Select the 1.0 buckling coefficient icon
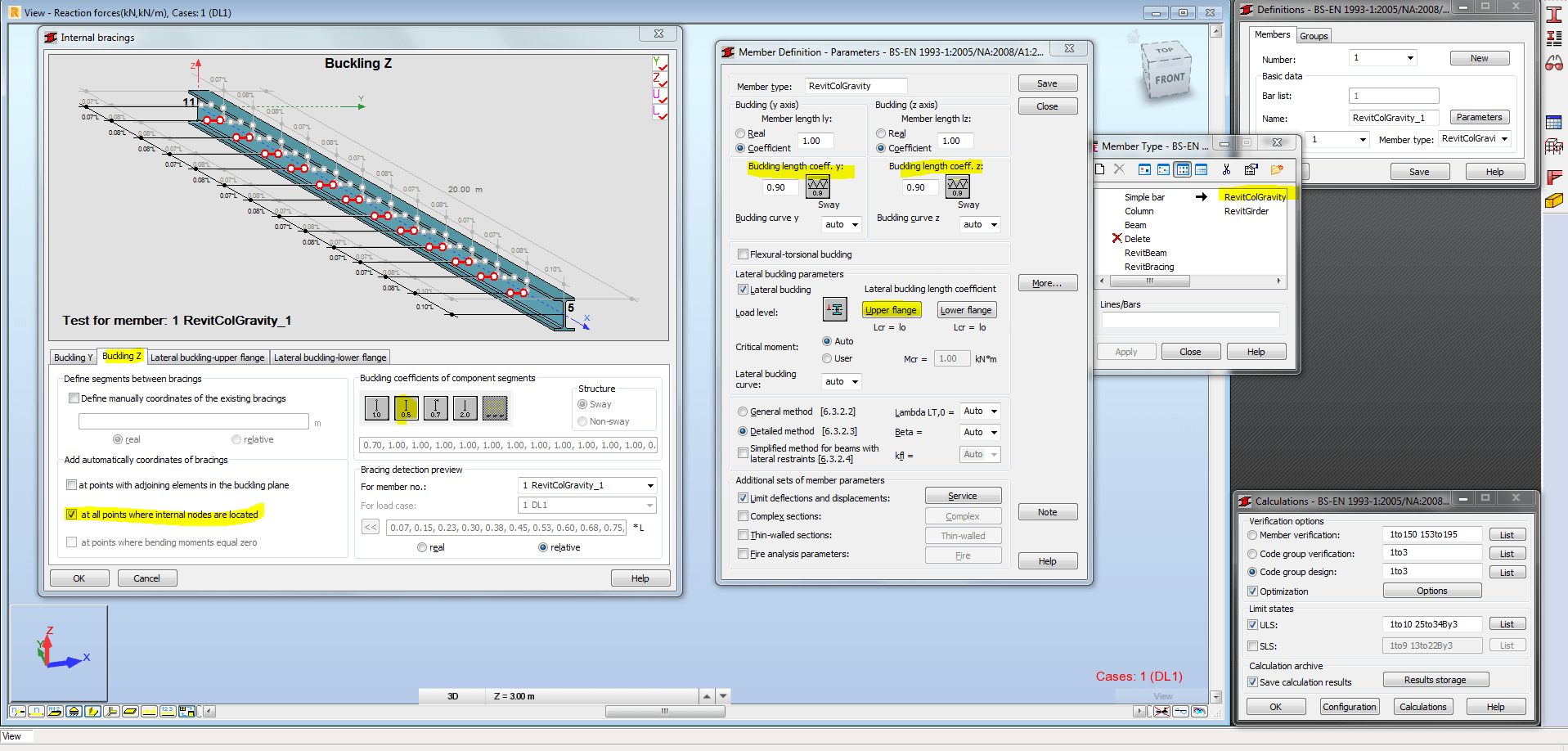Viewport: 1568px width, 751px height. (x=376, y=407)
